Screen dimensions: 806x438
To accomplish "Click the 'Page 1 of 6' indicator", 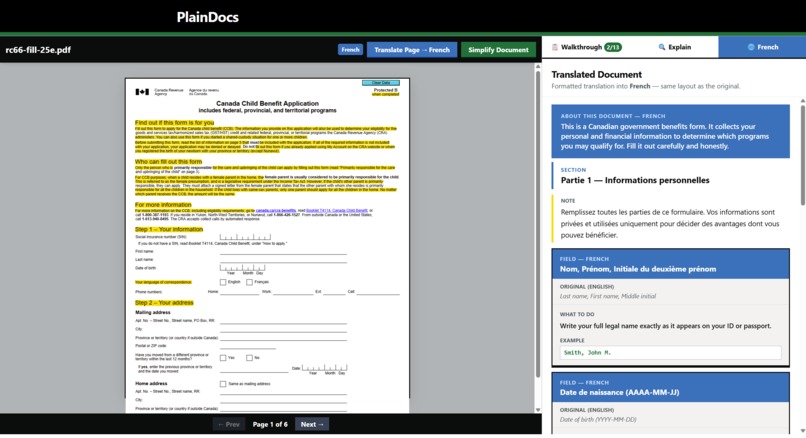I will tap(270, 425).
